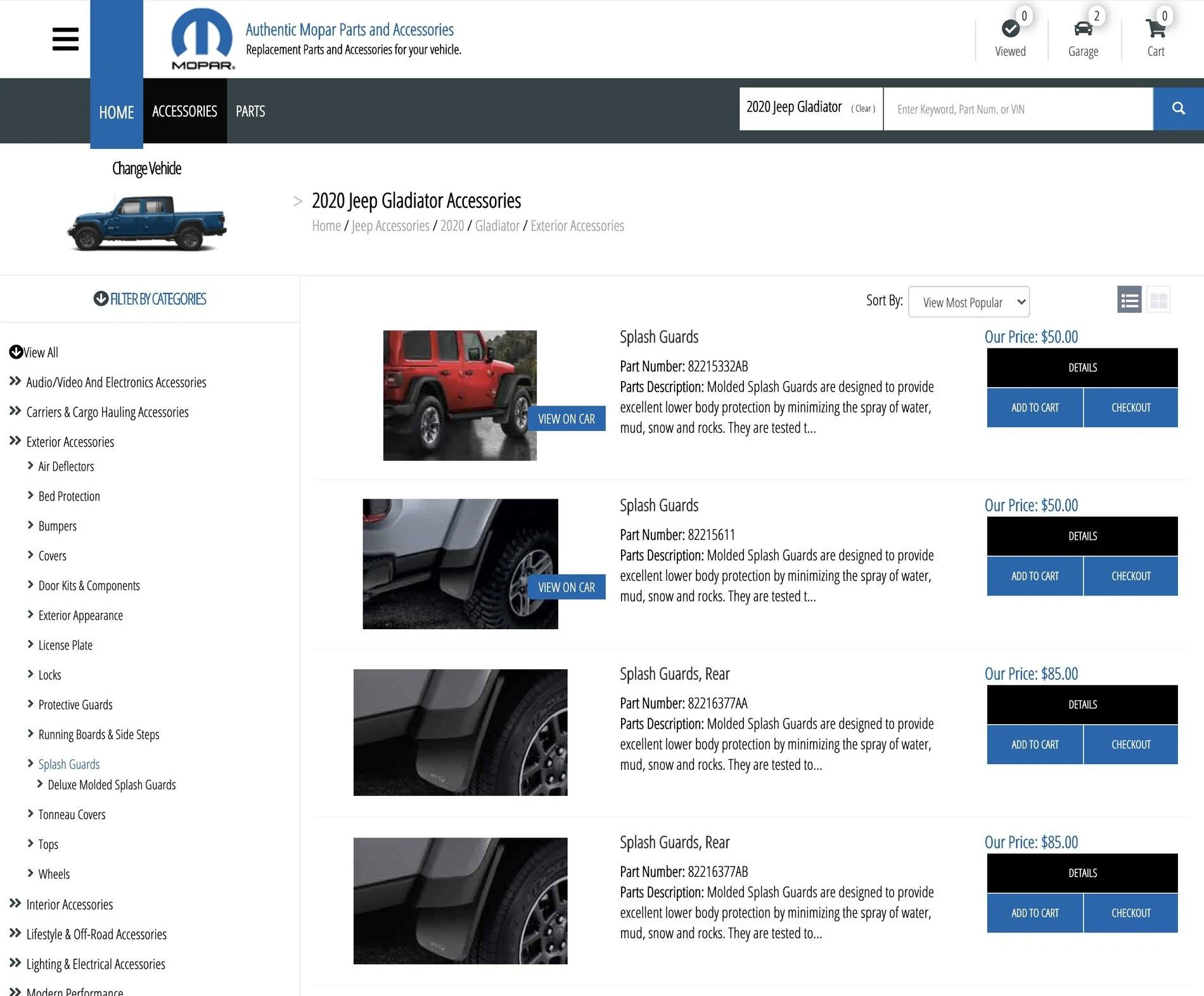Checkout with part 82216377AA
This screenshot has width=1204, height=996.
point(1131,744)
